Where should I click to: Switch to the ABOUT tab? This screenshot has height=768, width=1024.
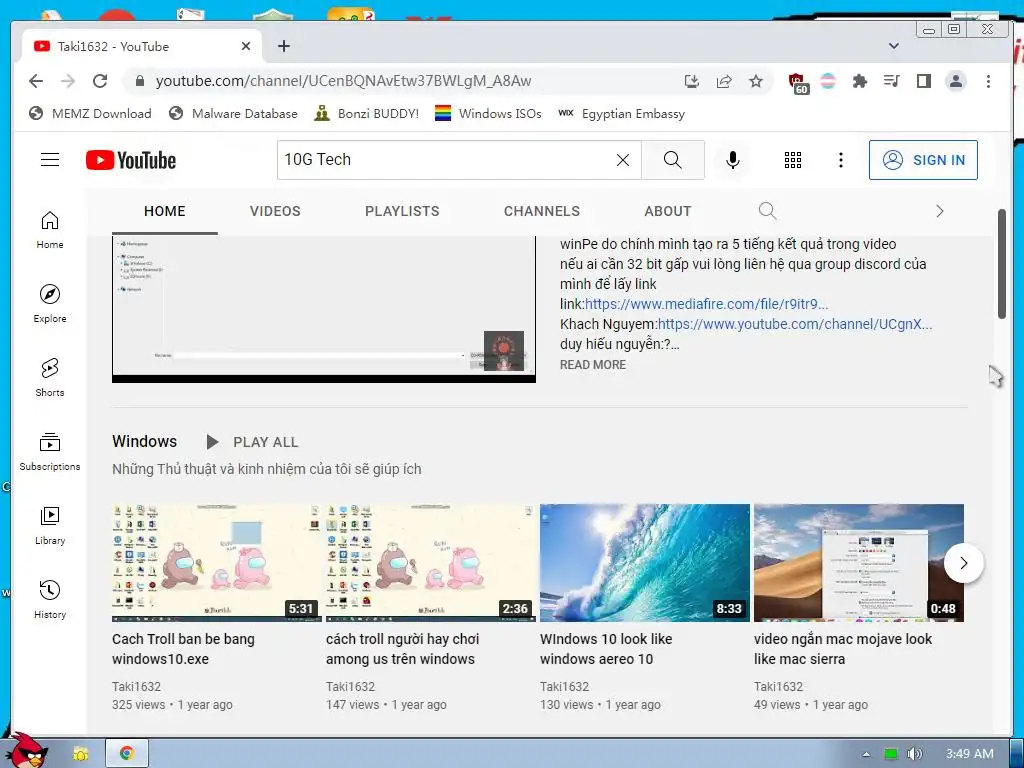[667, 212]
